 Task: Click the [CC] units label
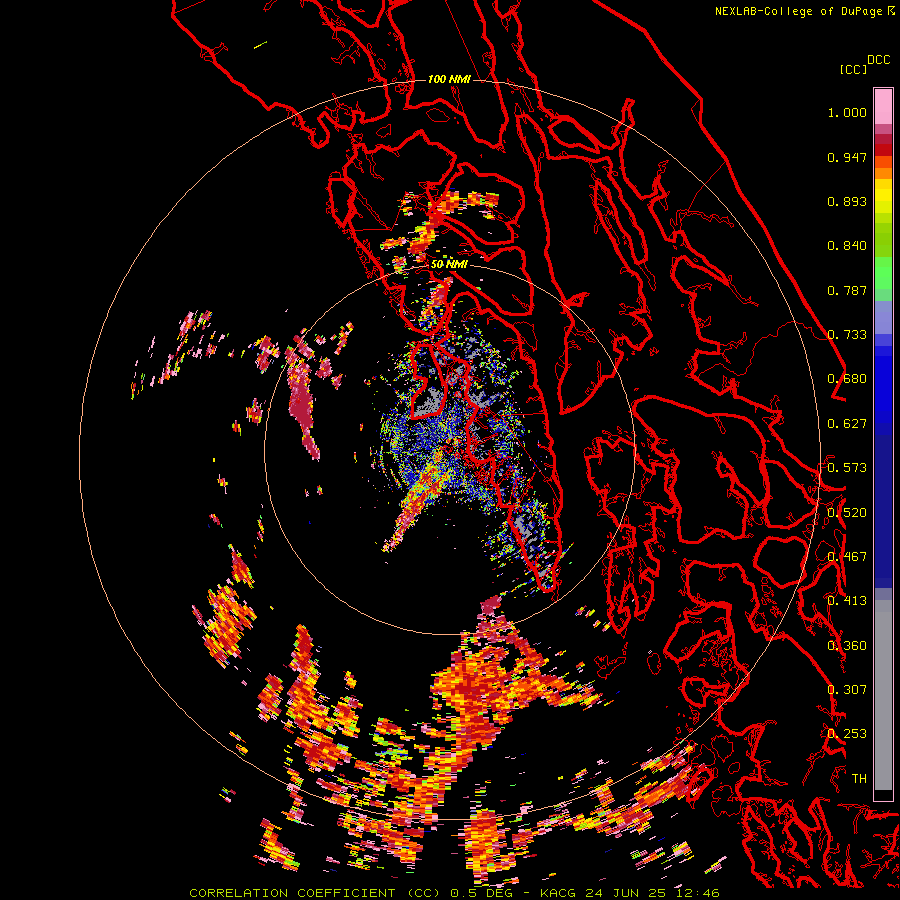(x=853, y=69)
